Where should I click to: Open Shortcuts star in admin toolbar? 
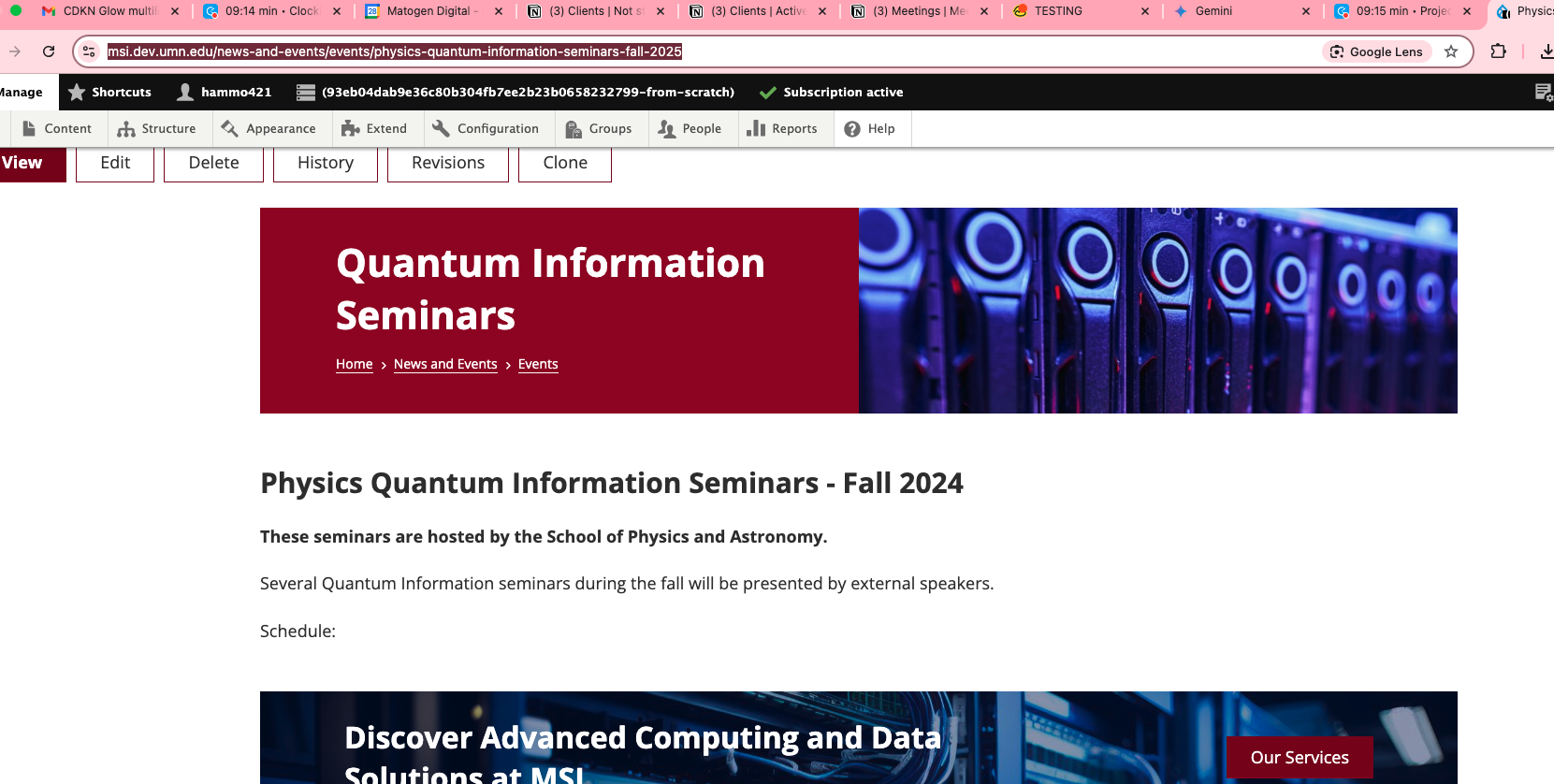109,92
